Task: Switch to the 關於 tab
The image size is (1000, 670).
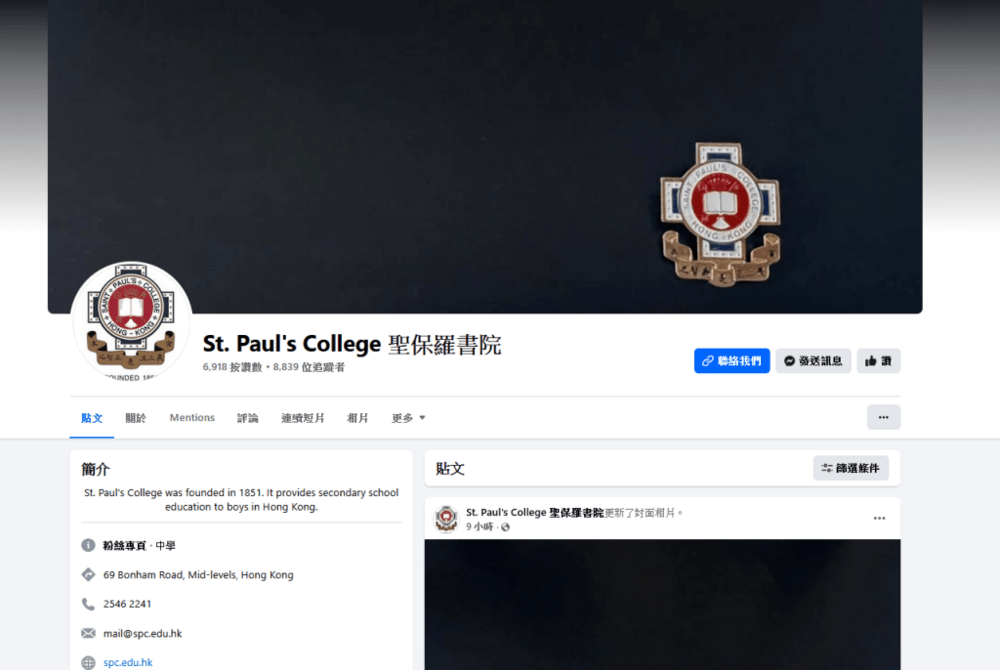Action: pos(135,418)
